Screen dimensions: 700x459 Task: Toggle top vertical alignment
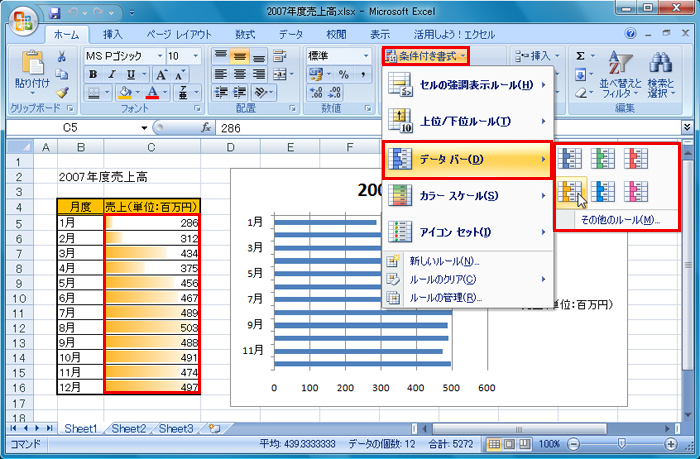point(221,56)
